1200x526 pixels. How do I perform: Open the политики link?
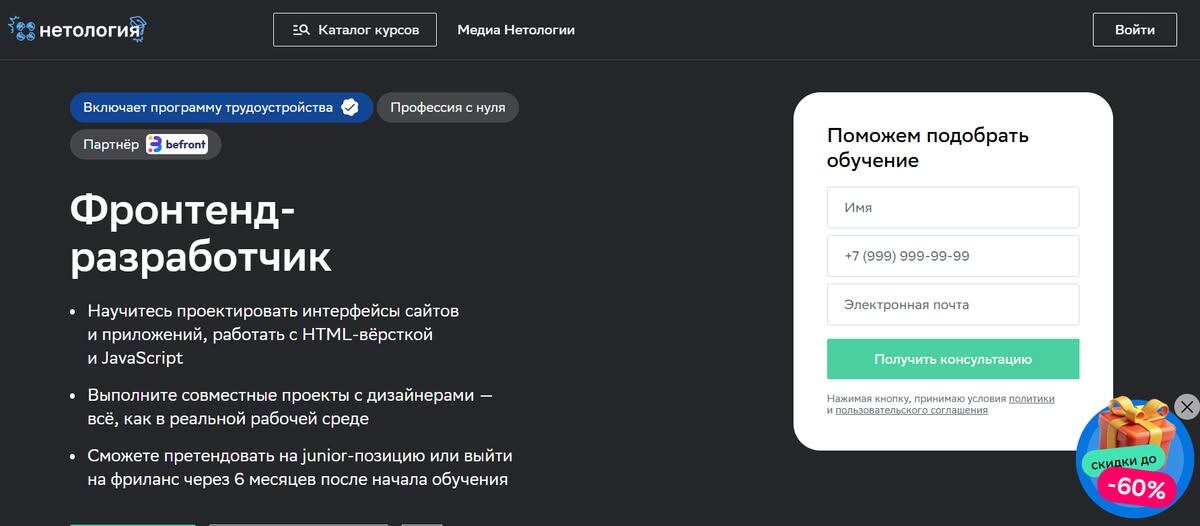[x=1031, y=399]
